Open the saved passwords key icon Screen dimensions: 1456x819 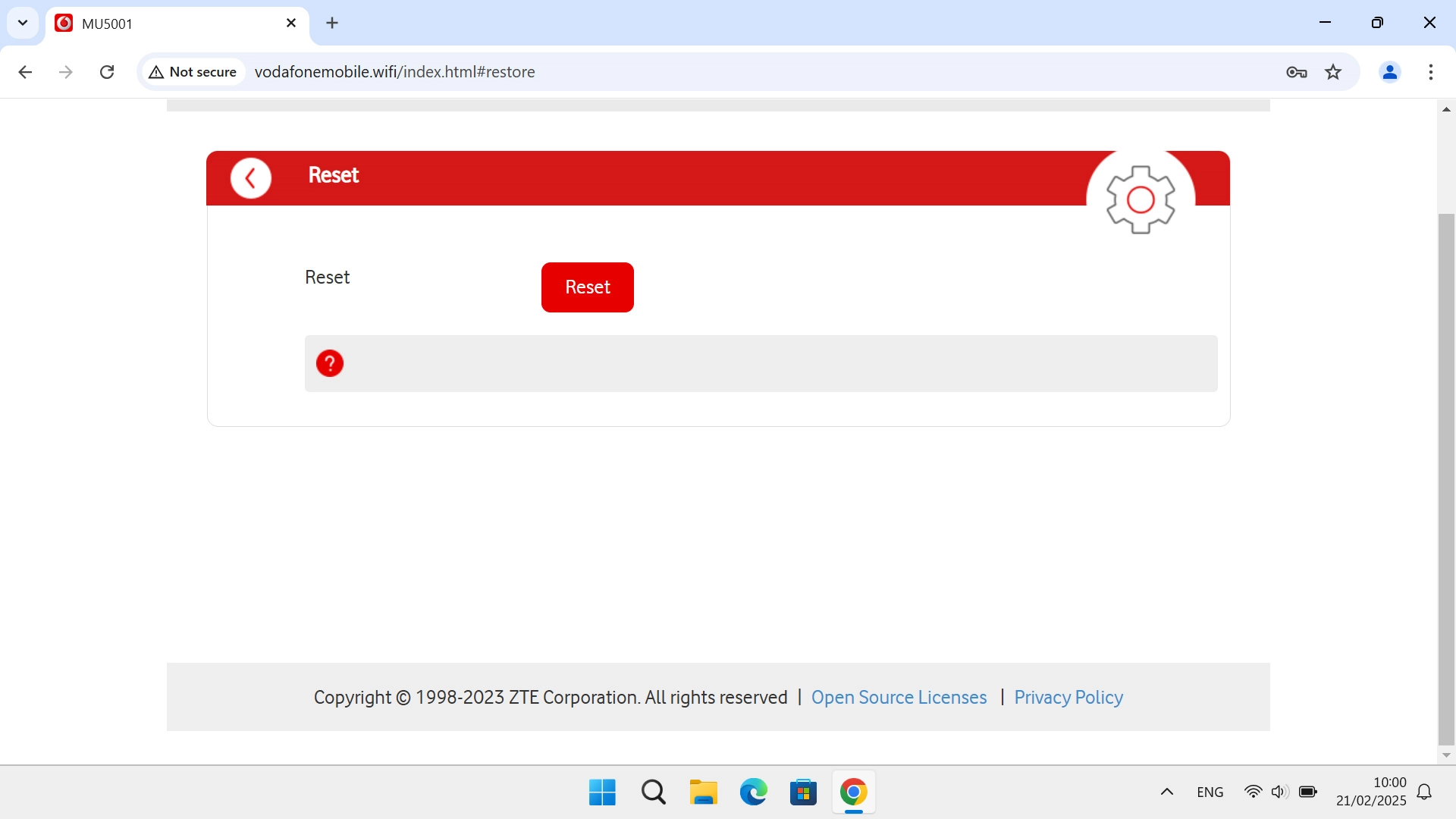(1297, 72)
